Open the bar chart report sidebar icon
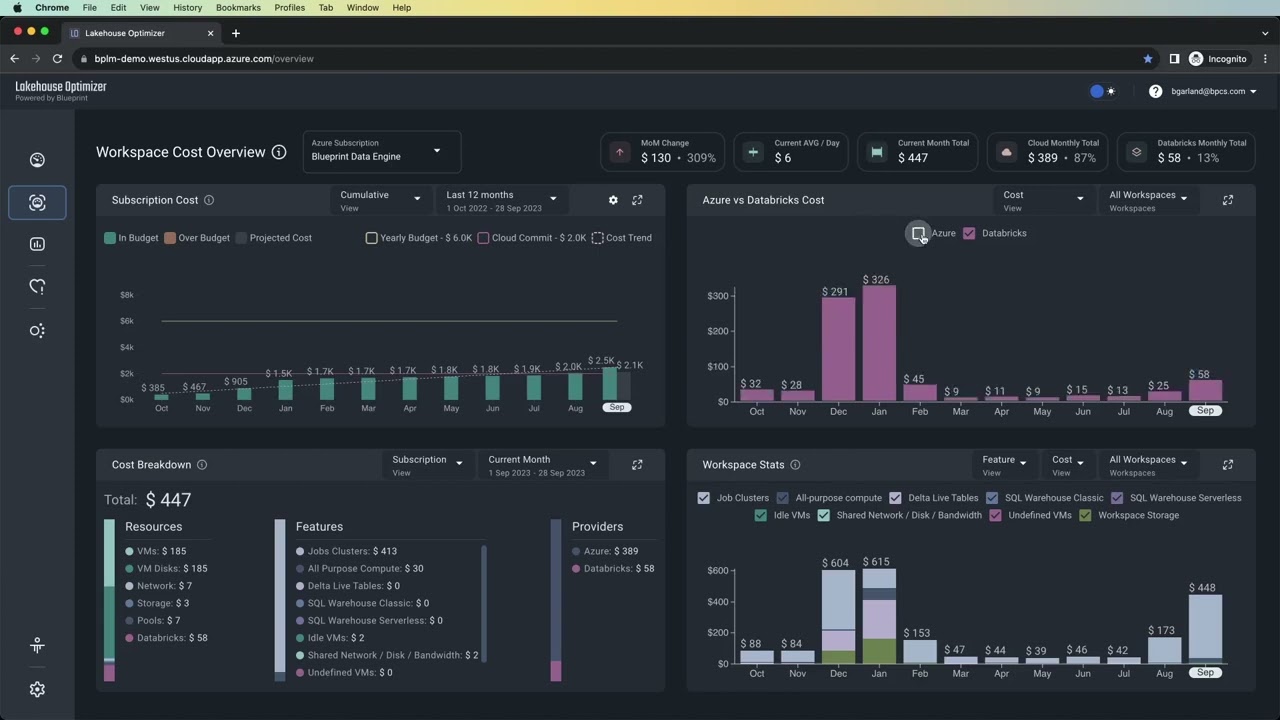The height and width of the screenshot is (720, 1280). (37, 244)
